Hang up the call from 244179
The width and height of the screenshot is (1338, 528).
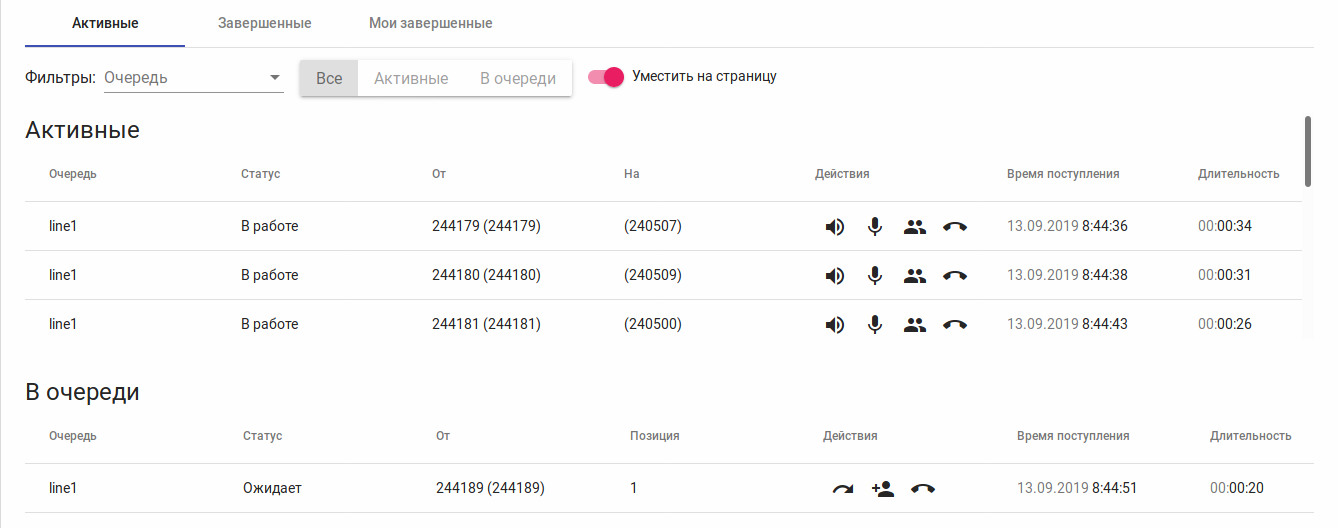tap(955, 227)
